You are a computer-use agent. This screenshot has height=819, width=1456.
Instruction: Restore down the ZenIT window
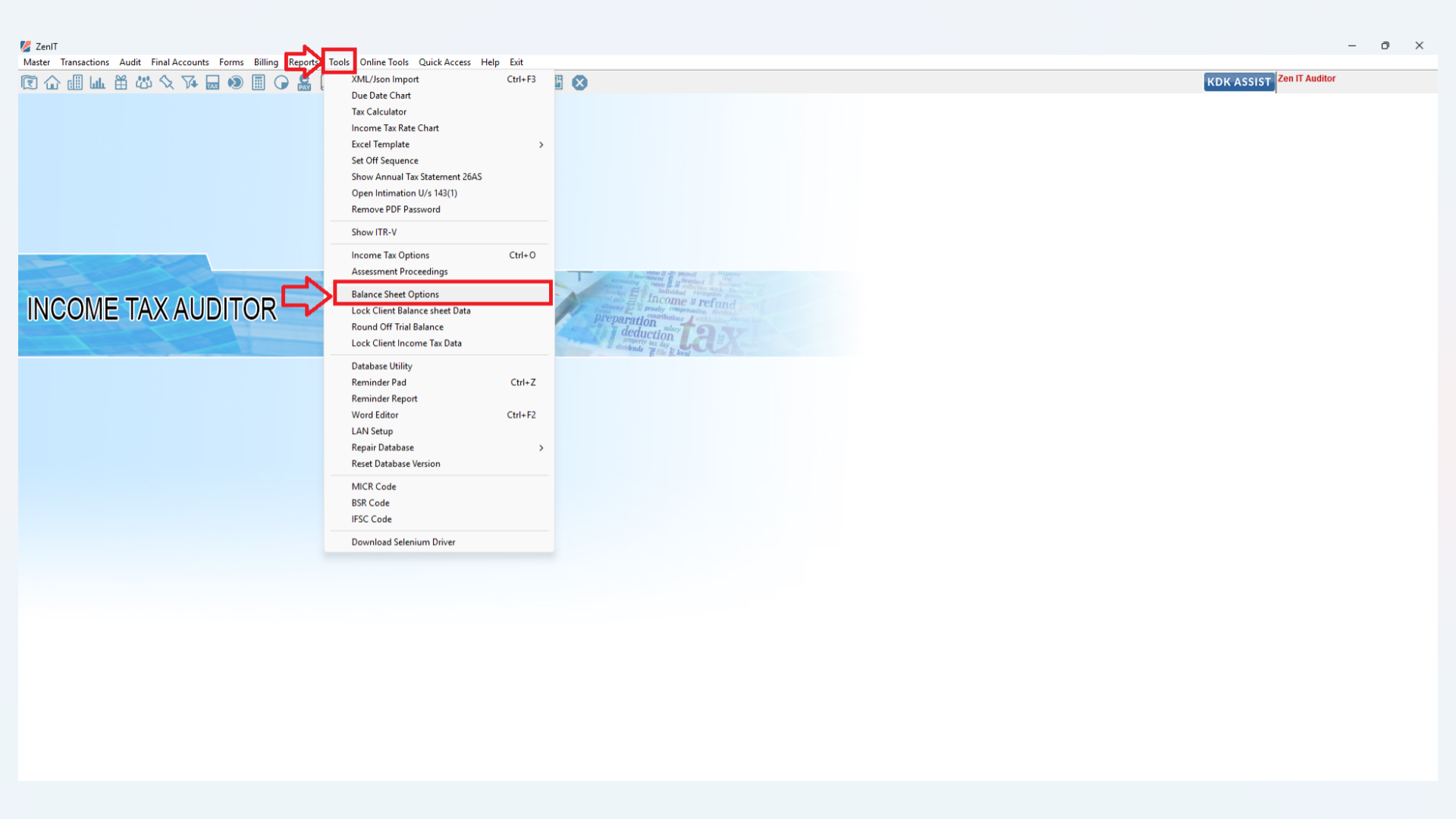1385,45
